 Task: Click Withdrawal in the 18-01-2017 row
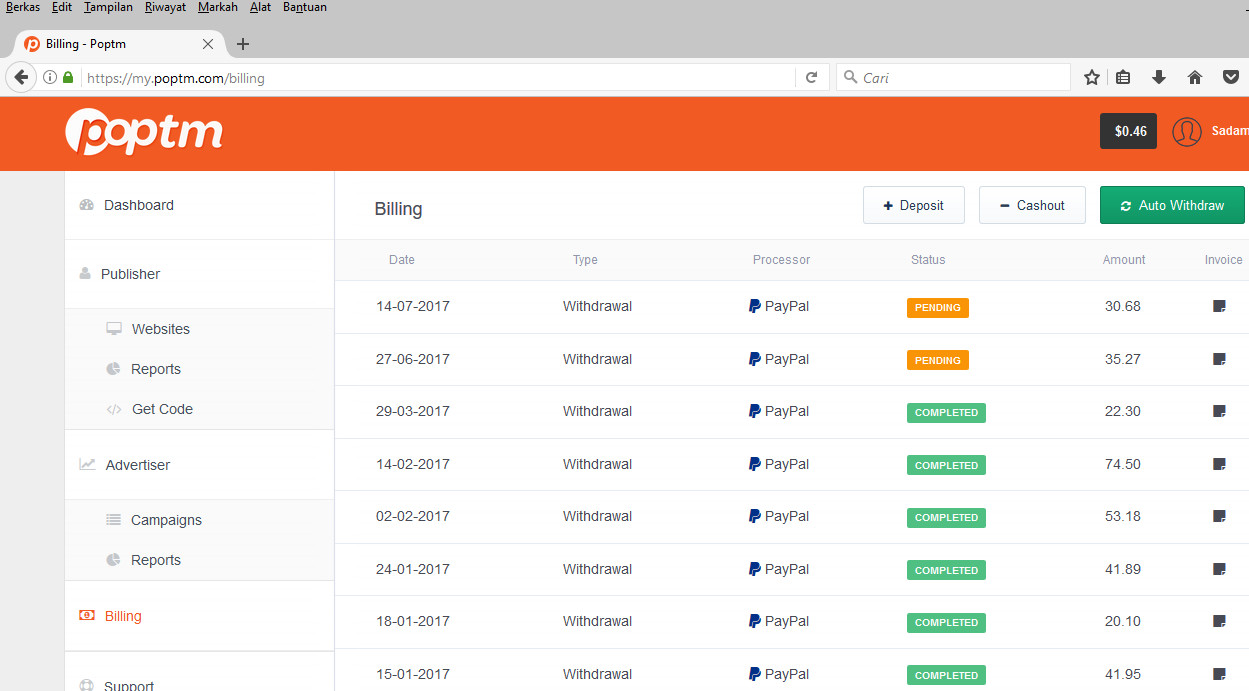click(x=597, y=621)
